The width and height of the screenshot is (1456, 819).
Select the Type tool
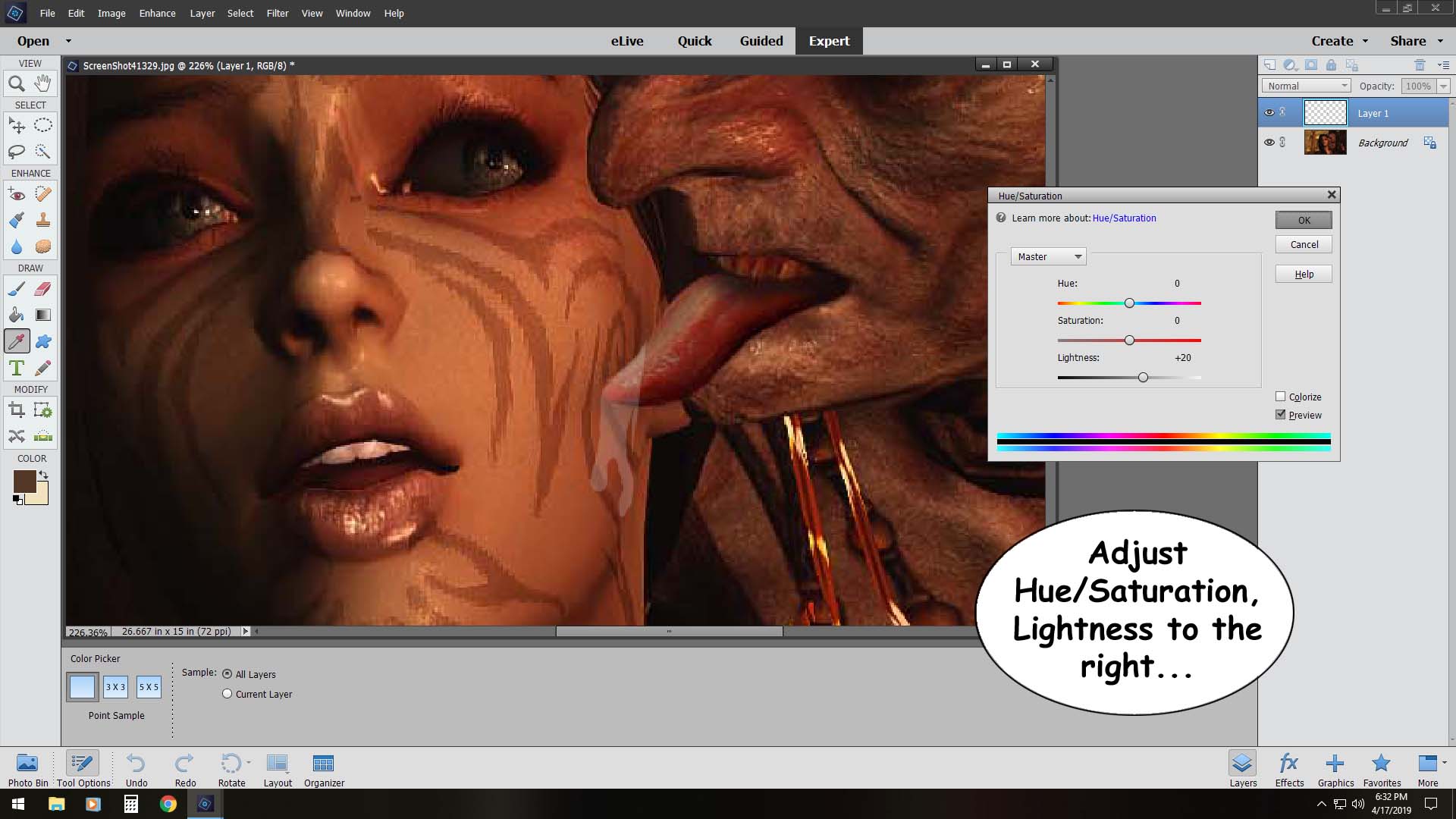click(17, 368)
